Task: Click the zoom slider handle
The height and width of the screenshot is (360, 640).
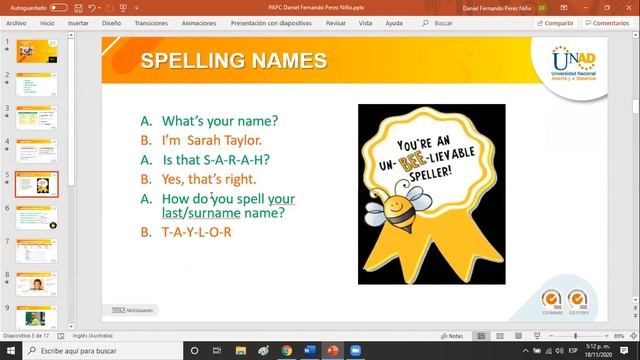Action: [x=576, y=336]
